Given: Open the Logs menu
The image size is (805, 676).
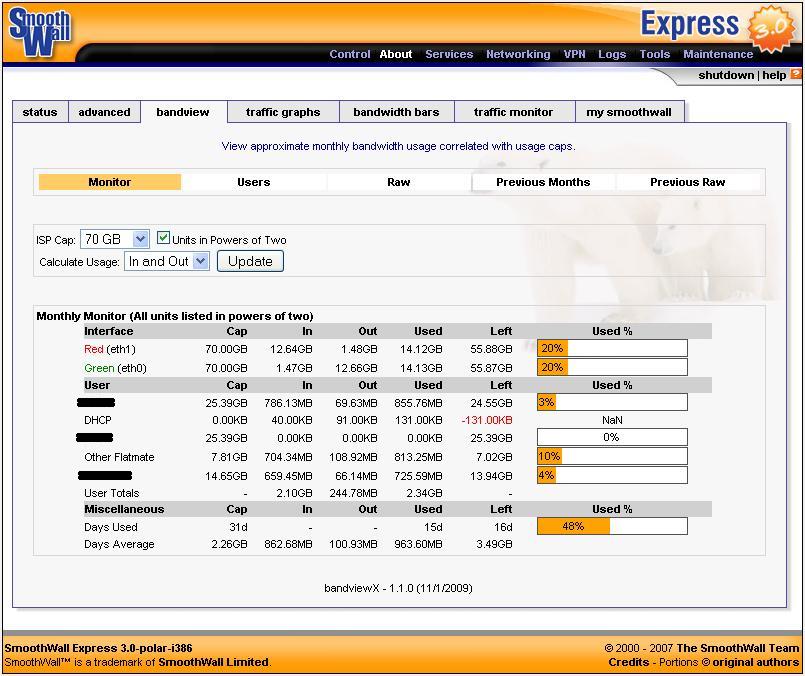Looking at the screenshot, I should [x=612, y=54].
